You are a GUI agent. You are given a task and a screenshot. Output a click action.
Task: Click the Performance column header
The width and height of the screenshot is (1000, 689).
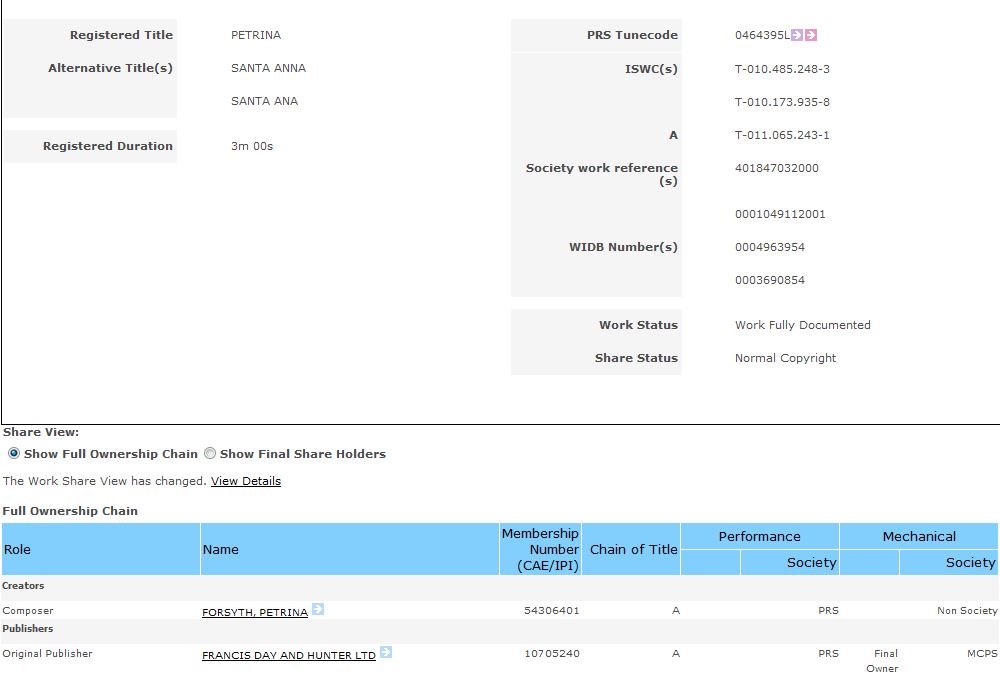coord(759,536)
